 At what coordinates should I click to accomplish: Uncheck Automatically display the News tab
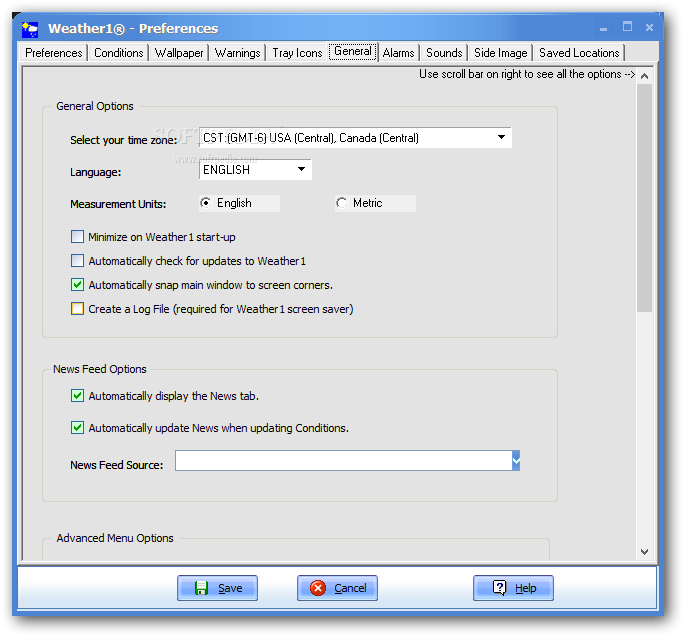(x=77, y=396)
